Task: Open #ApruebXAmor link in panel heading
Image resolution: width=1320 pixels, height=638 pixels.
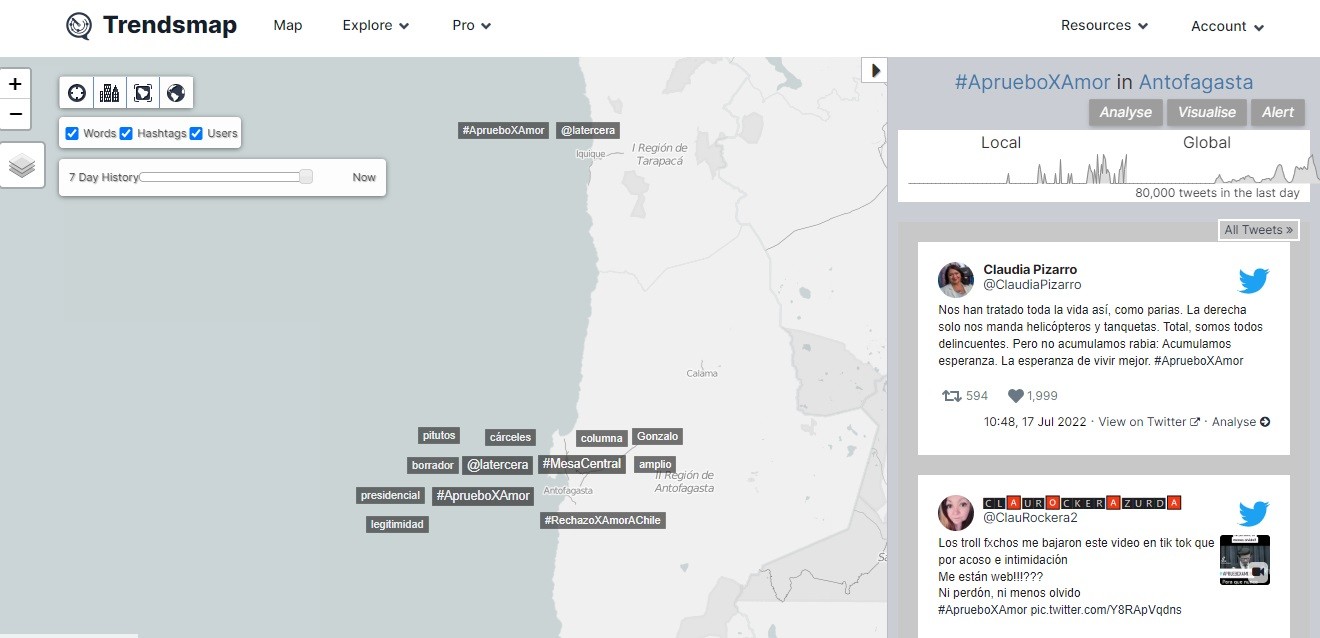Action: 1033,83
